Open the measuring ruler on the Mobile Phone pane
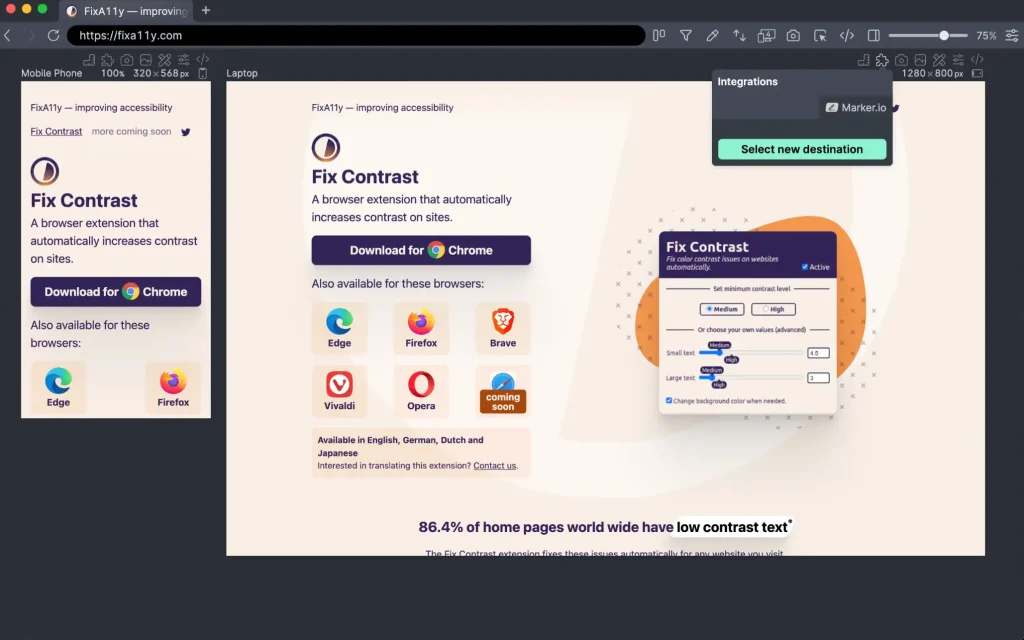 (89, 60)
